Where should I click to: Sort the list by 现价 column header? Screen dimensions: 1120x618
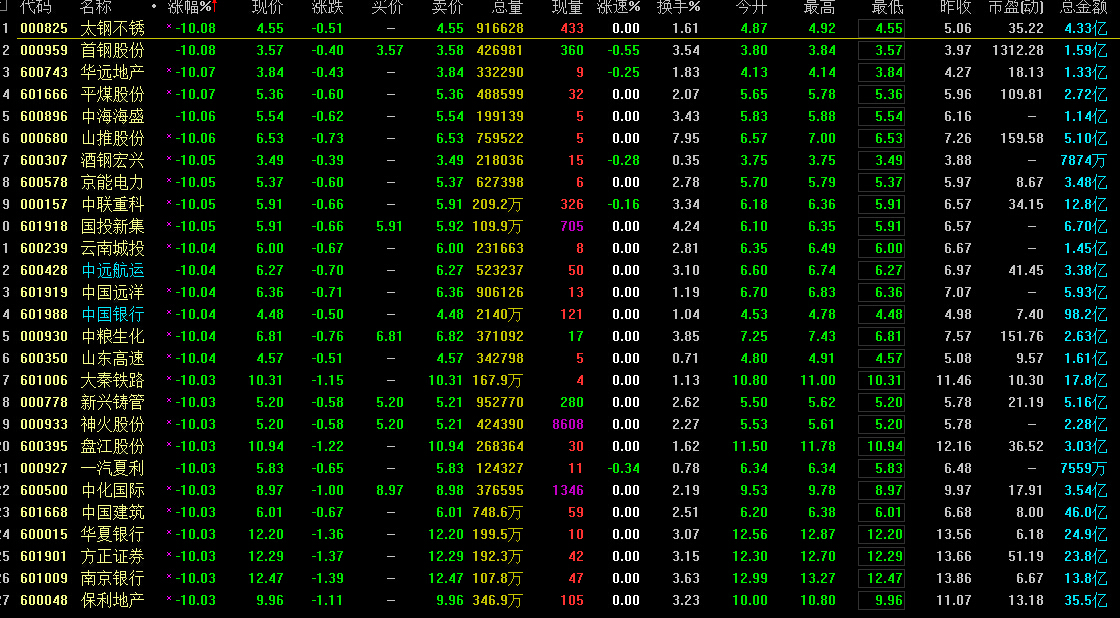268,7
